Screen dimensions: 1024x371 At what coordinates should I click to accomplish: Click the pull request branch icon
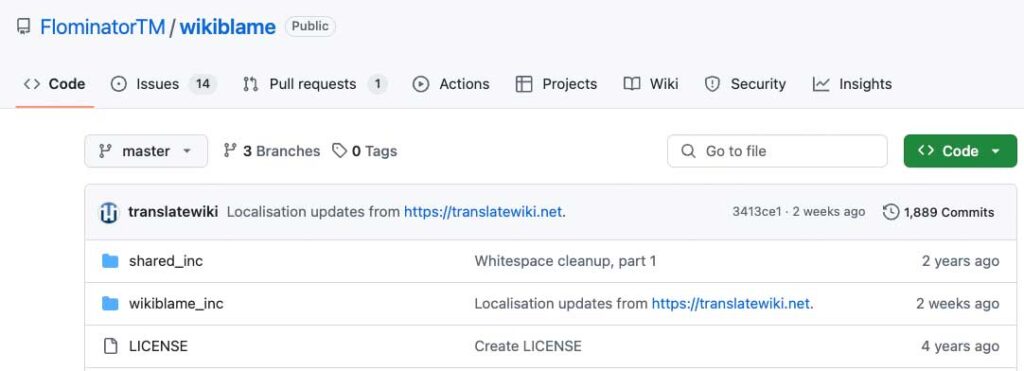(251, 84)
